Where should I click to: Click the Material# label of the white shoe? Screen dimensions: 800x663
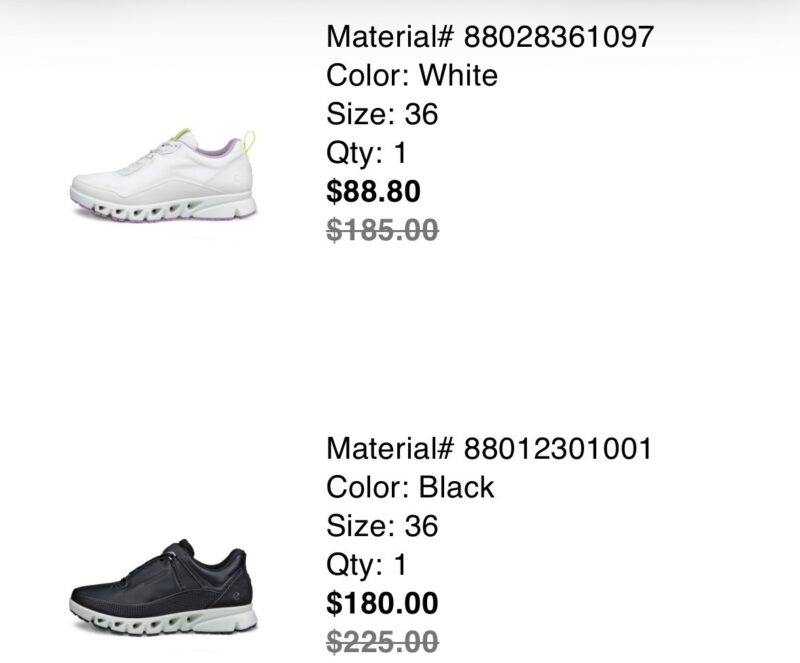(x=389, y=38)
